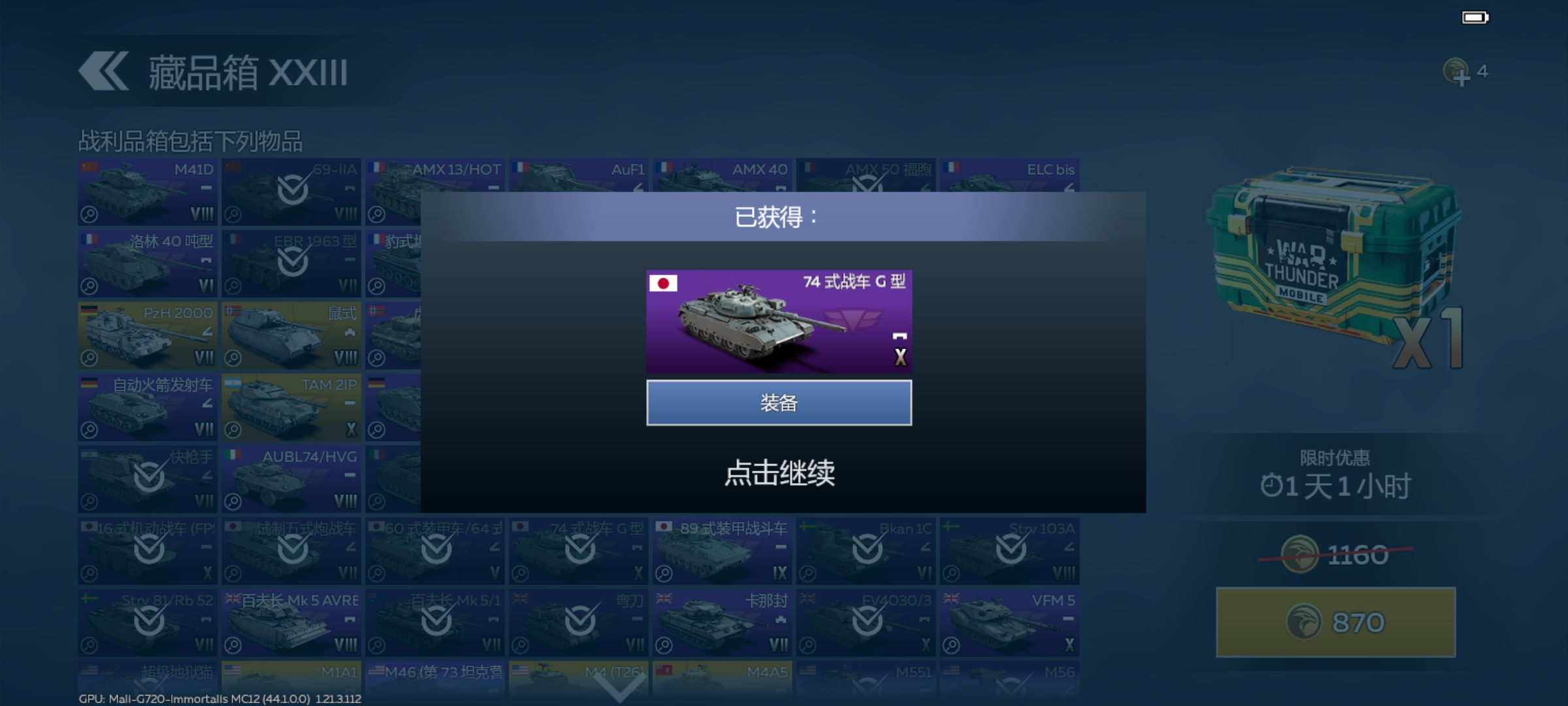This screenshot has width=1568, height=706.
Task: Select the 洛林 40 吨型 tank card
Action: pos(148,263)
